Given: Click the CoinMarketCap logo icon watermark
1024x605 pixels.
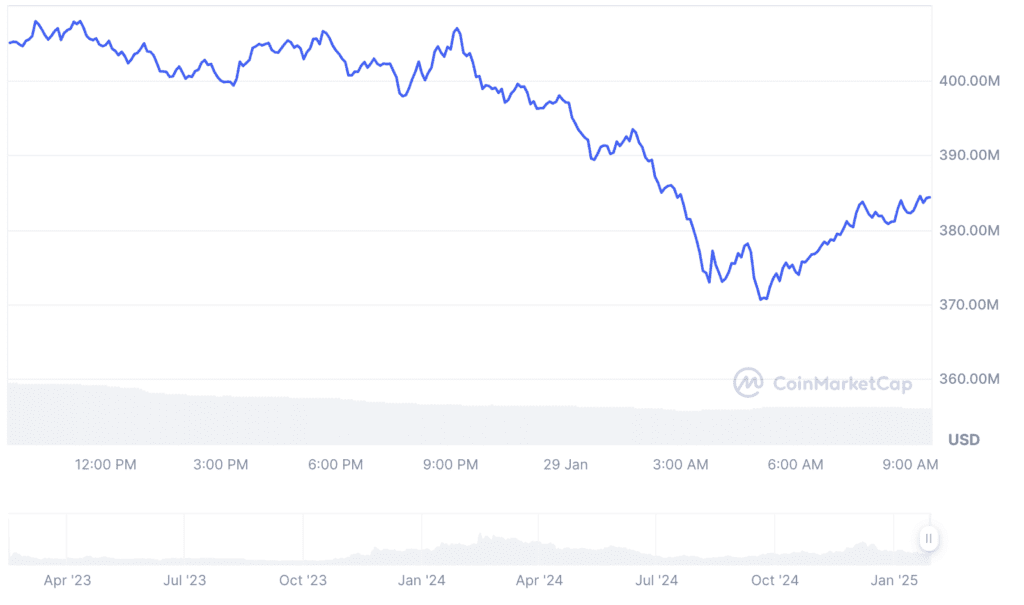Looking at the screenshot, I should pos(749,383).
